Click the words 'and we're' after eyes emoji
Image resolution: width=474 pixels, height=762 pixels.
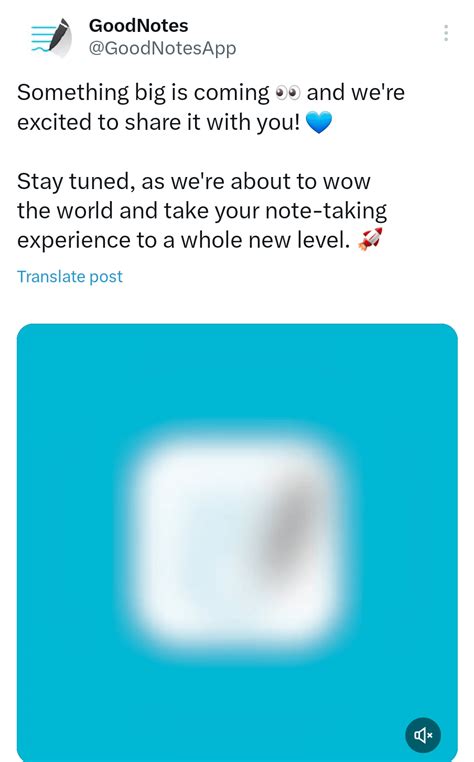355,92
